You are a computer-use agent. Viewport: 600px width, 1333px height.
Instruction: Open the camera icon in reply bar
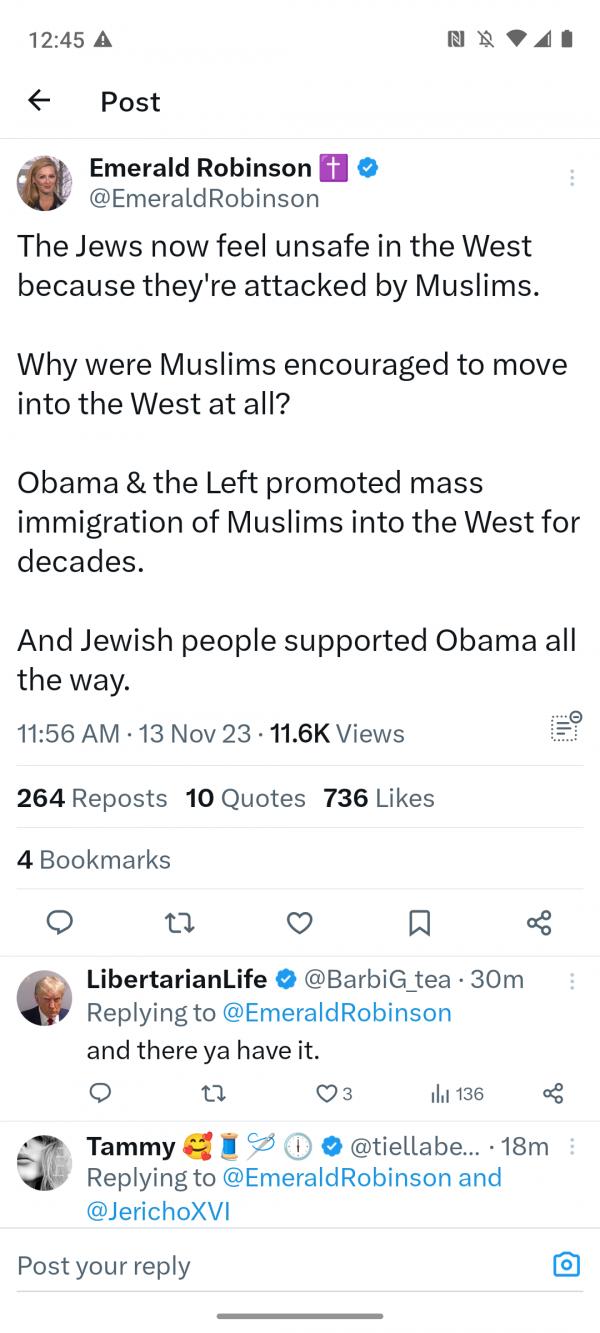566,1265
